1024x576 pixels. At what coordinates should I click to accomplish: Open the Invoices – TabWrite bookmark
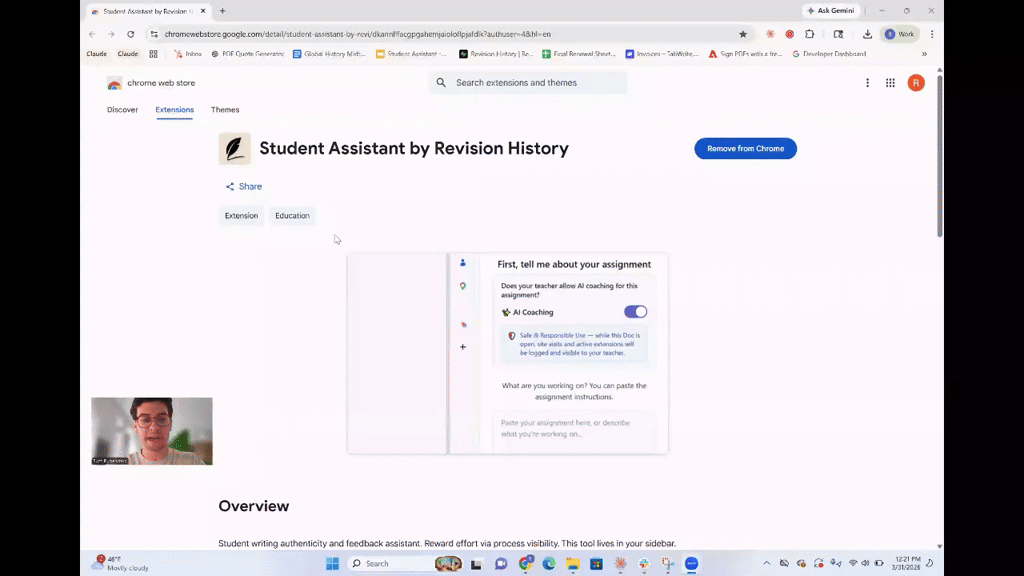tap(662, 54)
